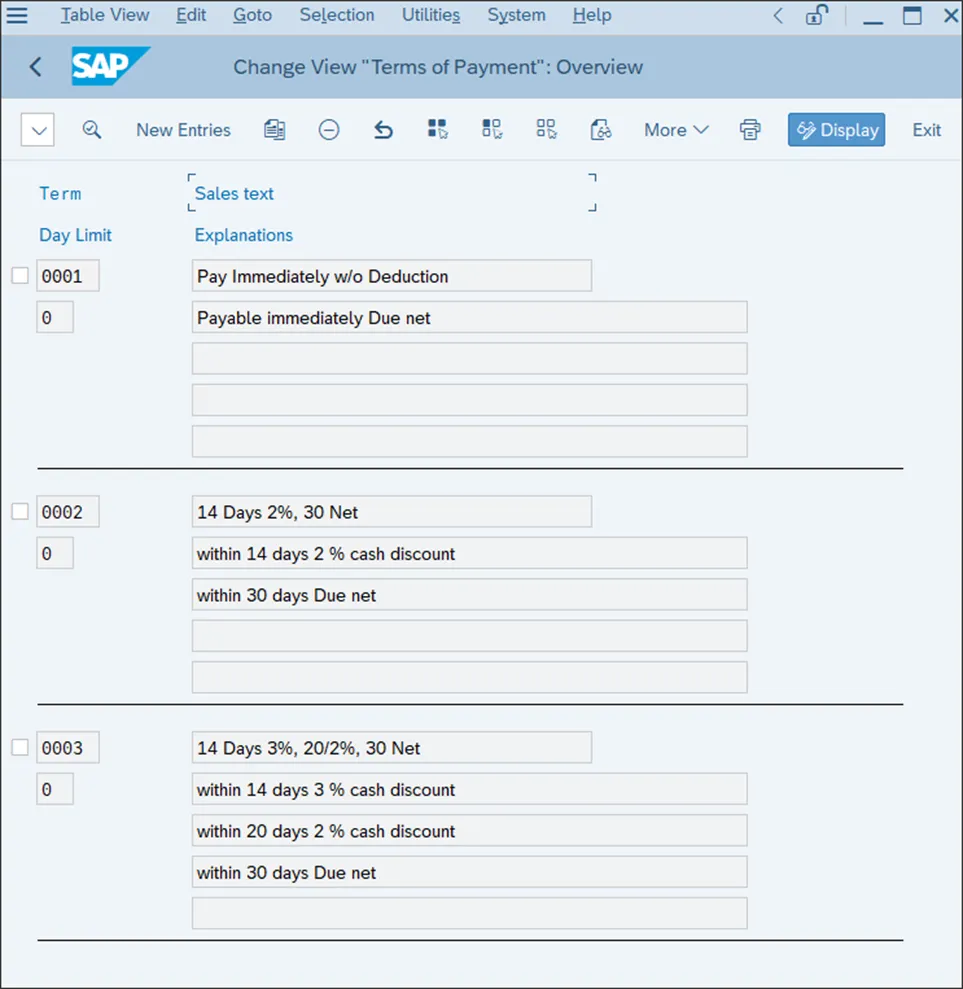963x989 pixels.
Task: Click the Select All icon
Action: click(438, 129)
